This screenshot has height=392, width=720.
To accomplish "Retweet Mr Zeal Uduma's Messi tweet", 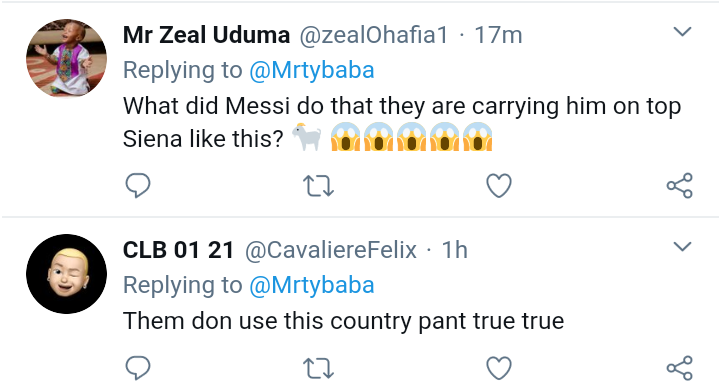I will coord(318,185).
